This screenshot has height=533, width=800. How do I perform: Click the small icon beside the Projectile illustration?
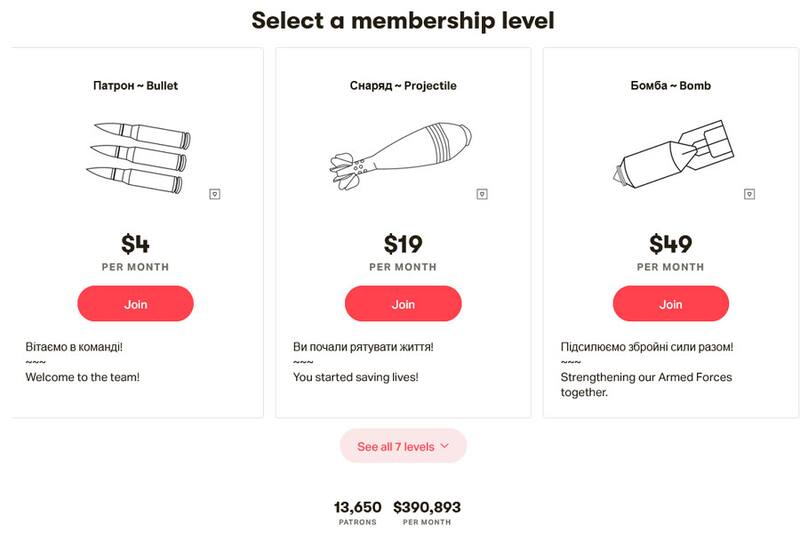(482, 192)
